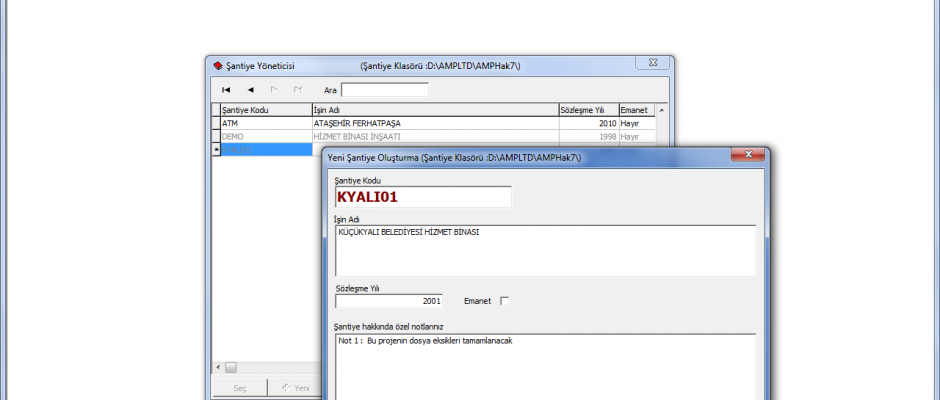Go to previous record arrow

click(x=250, y=90)
